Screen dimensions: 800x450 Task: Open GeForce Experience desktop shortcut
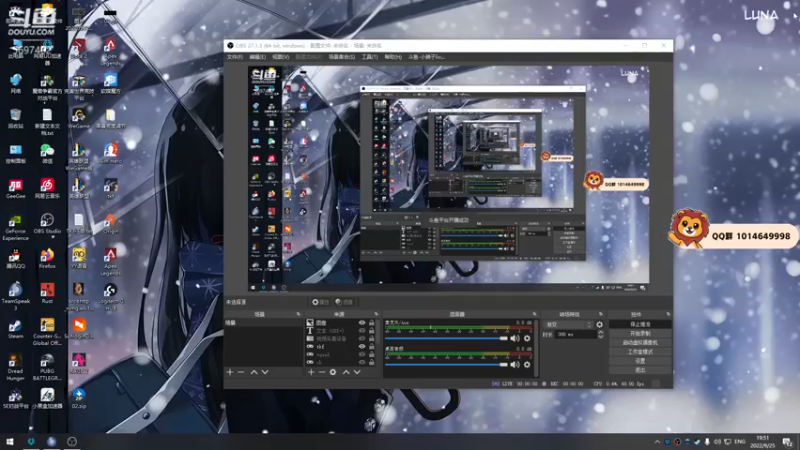point(15,227)
